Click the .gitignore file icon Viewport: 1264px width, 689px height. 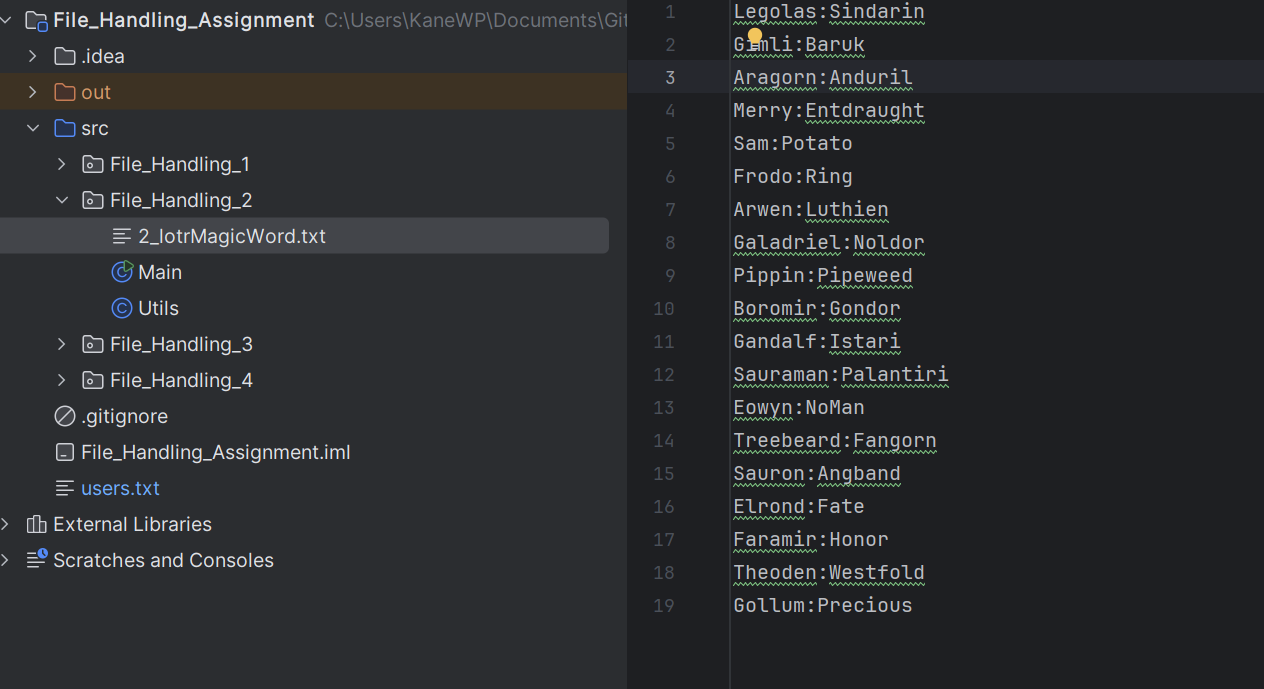click(x=65, y=416)
